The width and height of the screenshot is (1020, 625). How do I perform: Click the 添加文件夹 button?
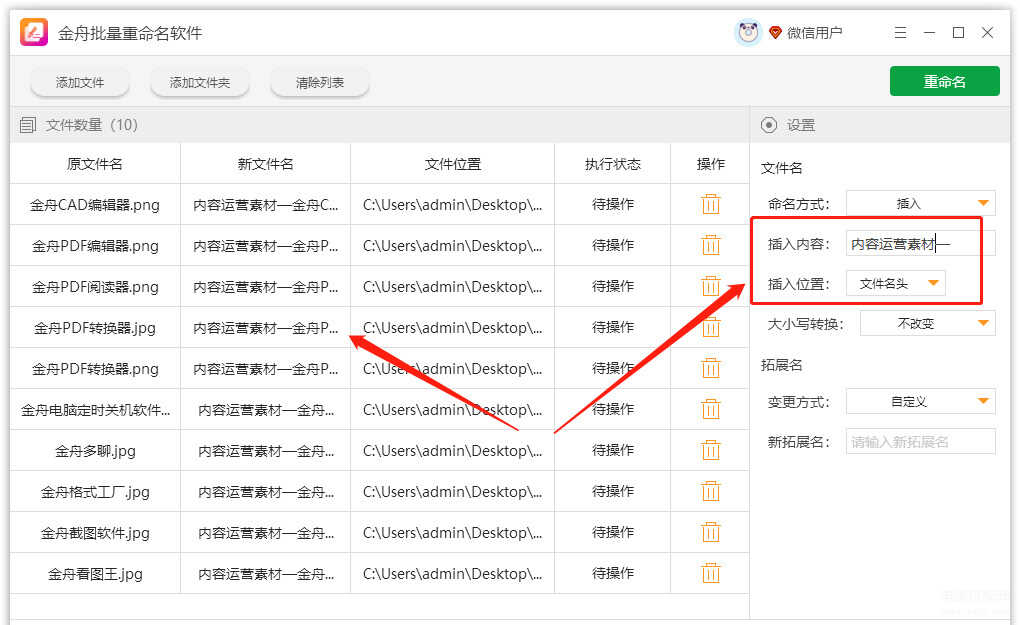click(x=200, y=83)
